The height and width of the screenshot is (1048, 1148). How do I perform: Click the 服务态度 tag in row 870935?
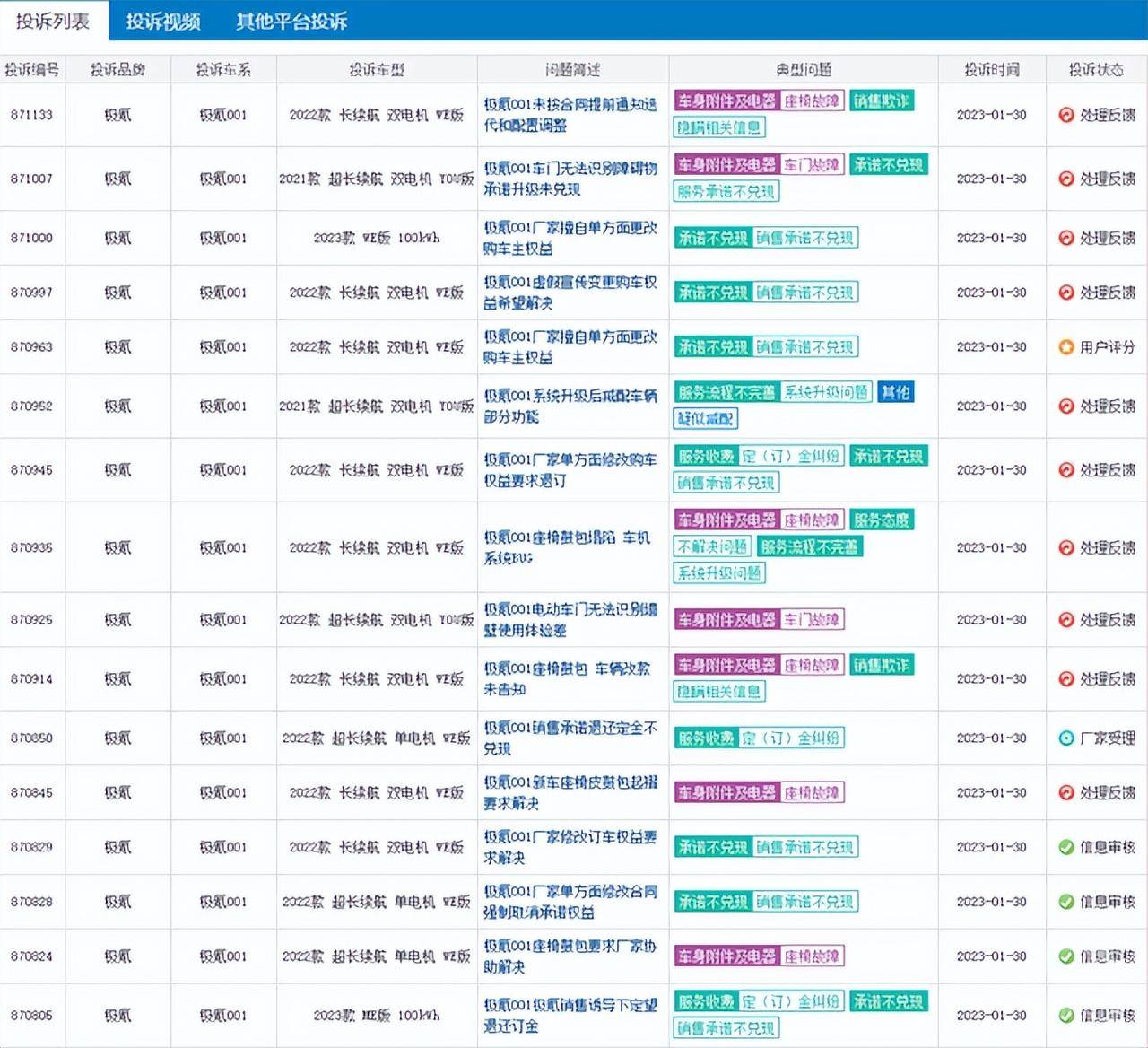click(881, 520)
